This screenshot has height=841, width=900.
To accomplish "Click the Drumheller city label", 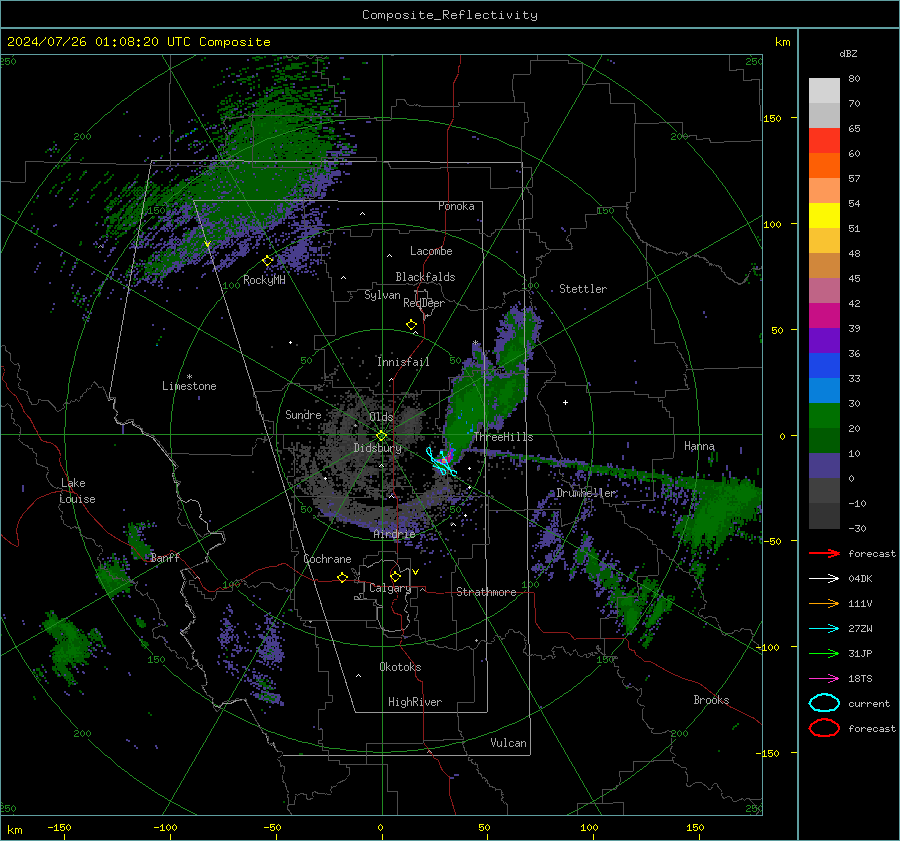I will click(586, 493).
